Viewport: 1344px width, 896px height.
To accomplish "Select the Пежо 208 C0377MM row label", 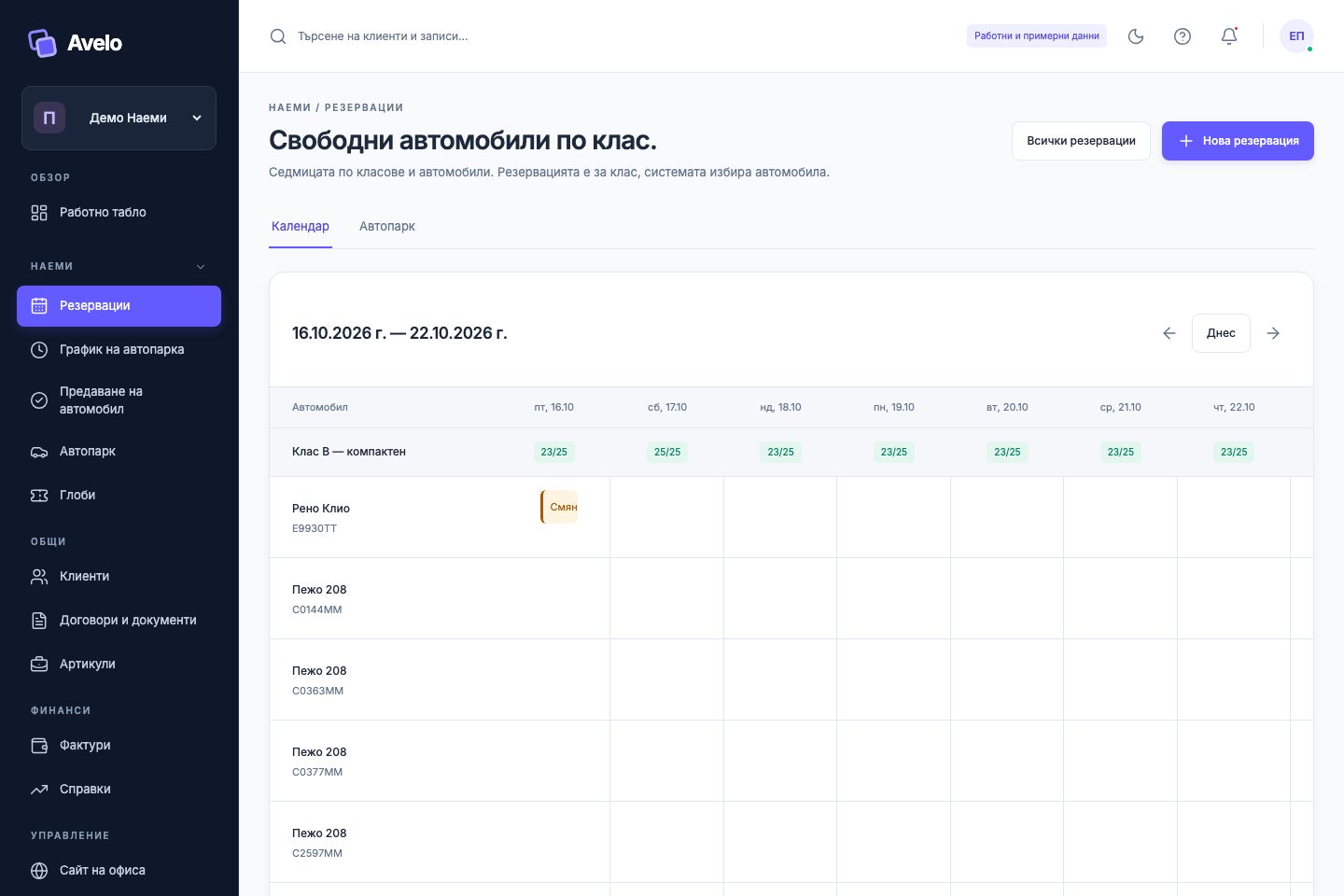I will 319,762.
